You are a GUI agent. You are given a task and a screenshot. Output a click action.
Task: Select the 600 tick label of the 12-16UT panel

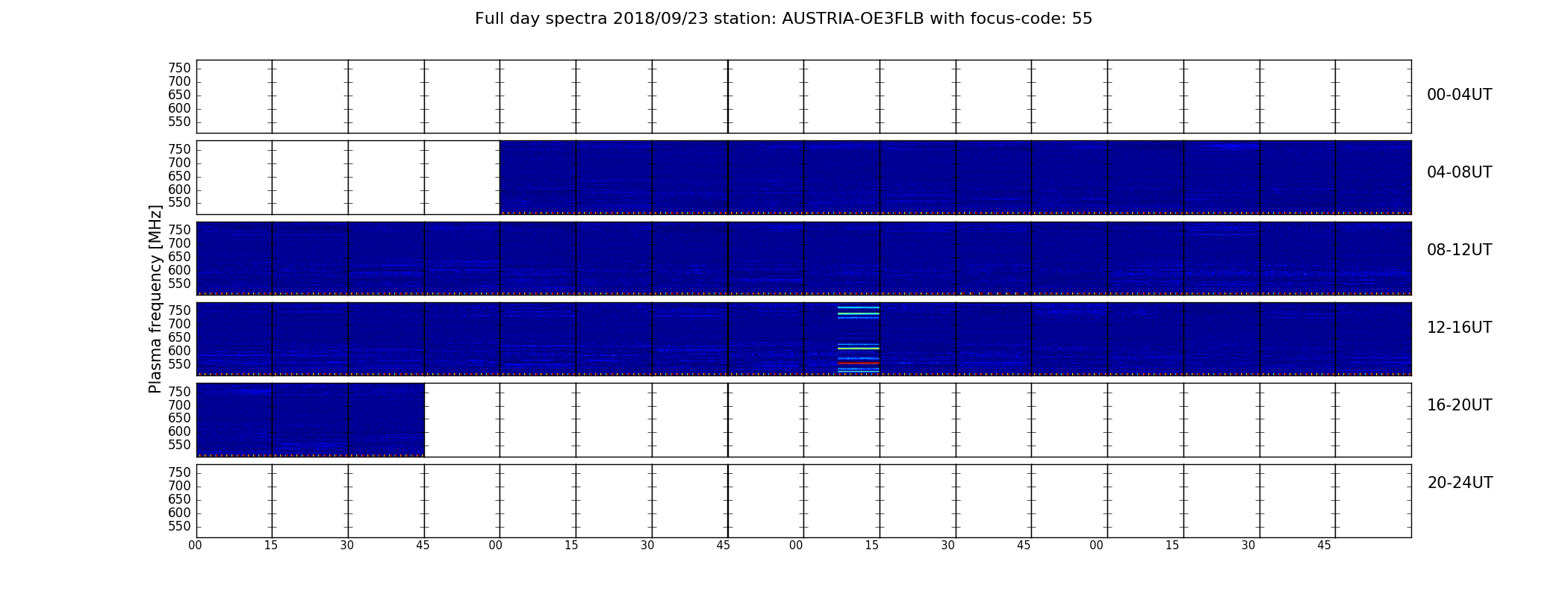[179, 351]
